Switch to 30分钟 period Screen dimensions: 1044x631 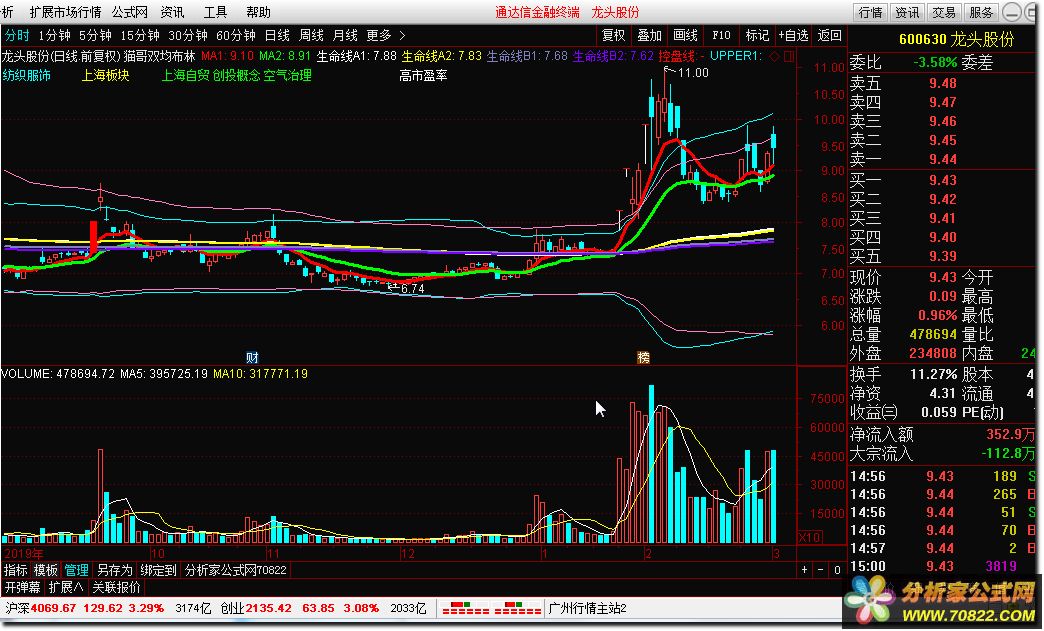click(188, 35)
